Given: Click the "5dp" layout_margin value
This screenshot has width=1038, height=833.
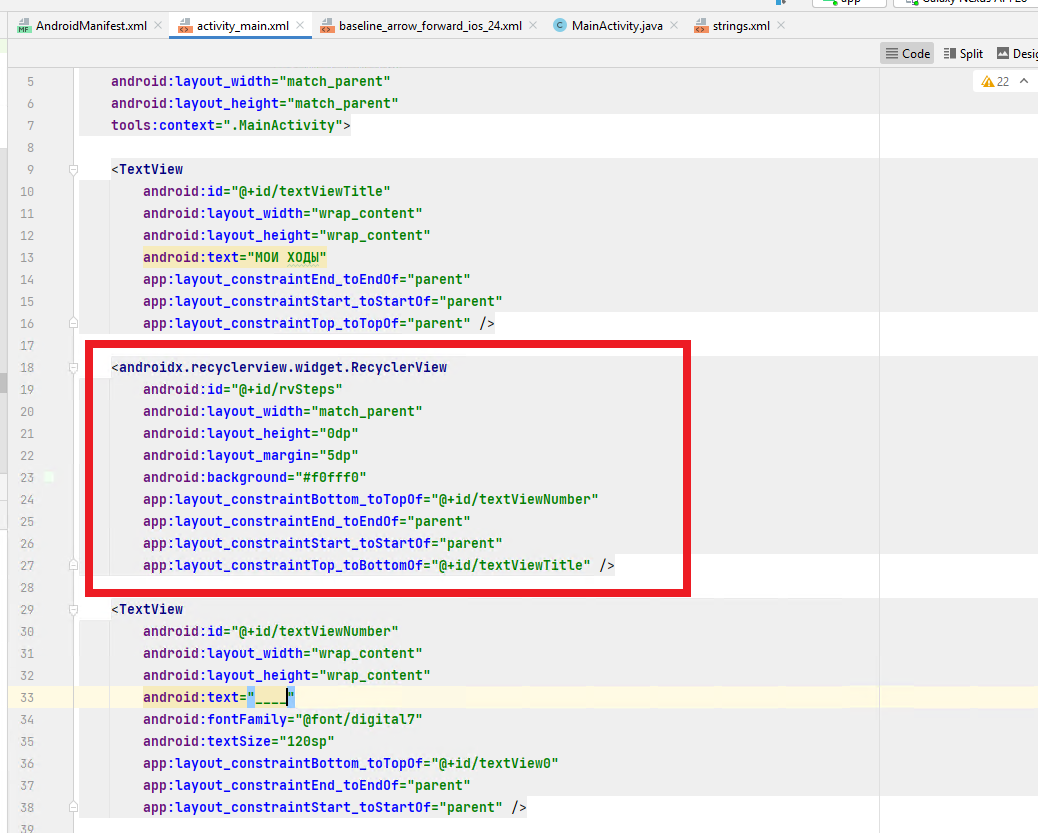Looking at the screenshot, I should [339, 456].
